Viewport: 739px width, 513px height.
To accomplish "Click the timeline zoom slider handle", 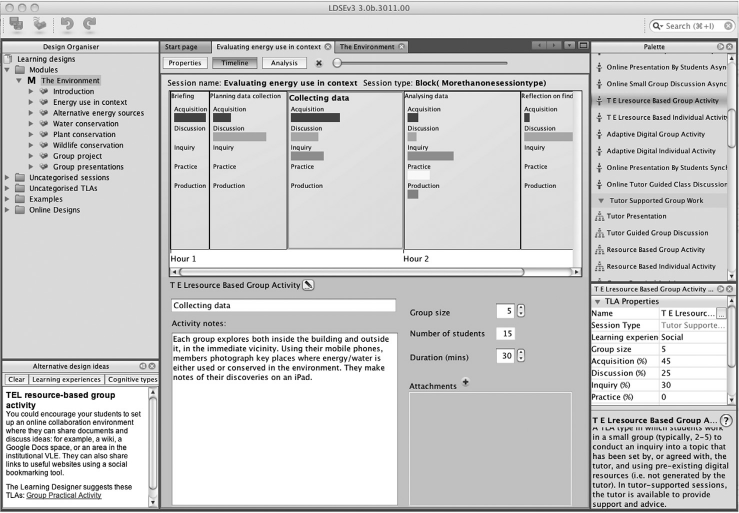I will pos(337,63).
